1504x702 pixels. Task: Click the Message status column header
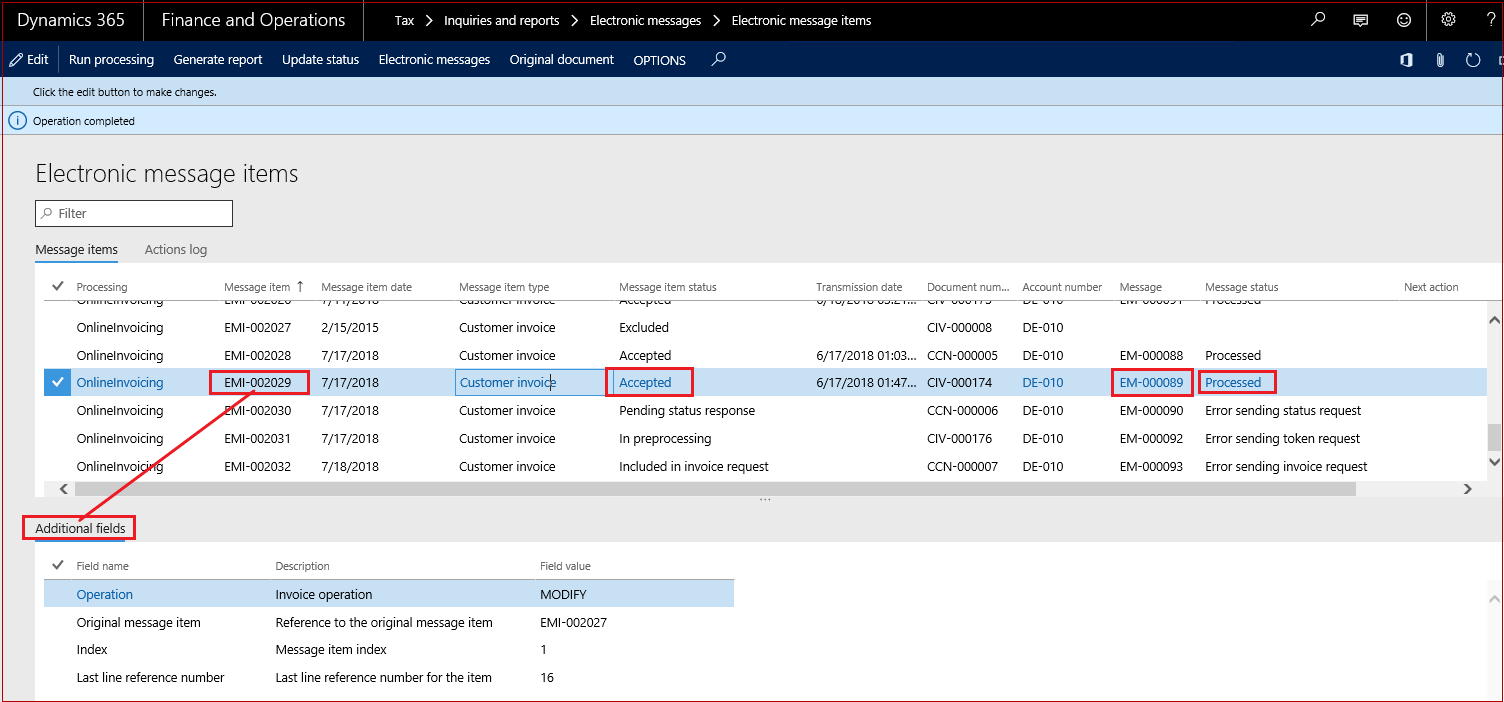tap(1242, 287)
